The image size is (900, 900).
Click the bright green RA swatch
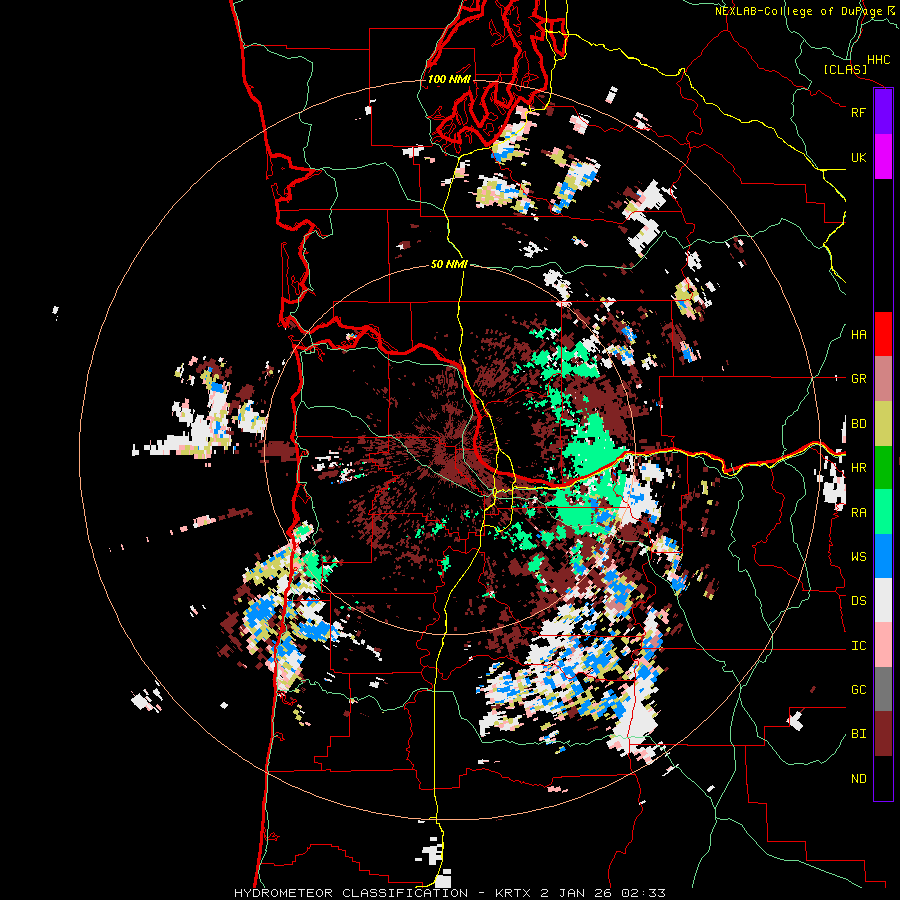point(883,512)
